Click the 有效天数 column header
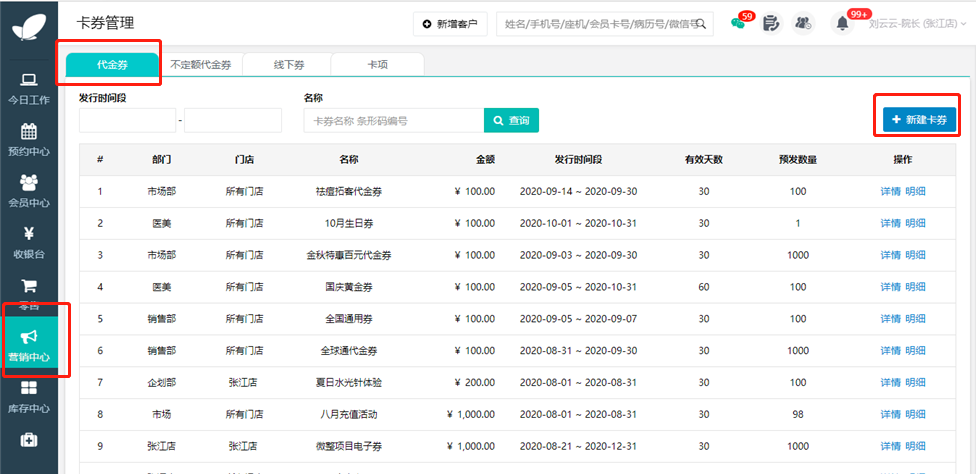 pyautogui.click(x=703, y=159)
